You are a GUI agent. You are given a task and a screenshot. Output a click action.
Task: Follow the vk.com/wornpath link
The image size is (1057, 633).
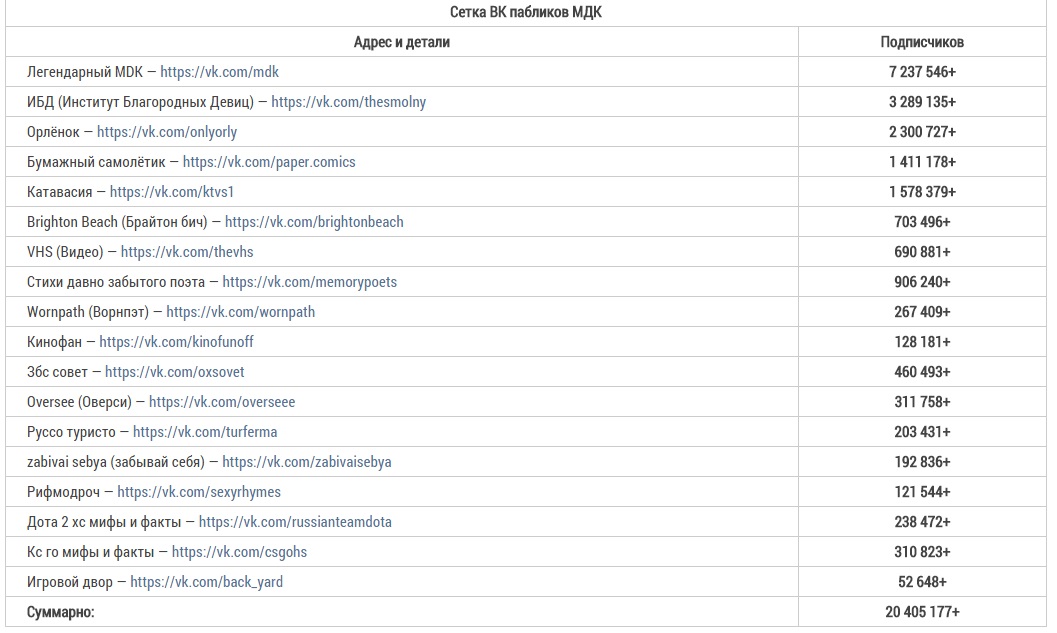tap(241, 312)
